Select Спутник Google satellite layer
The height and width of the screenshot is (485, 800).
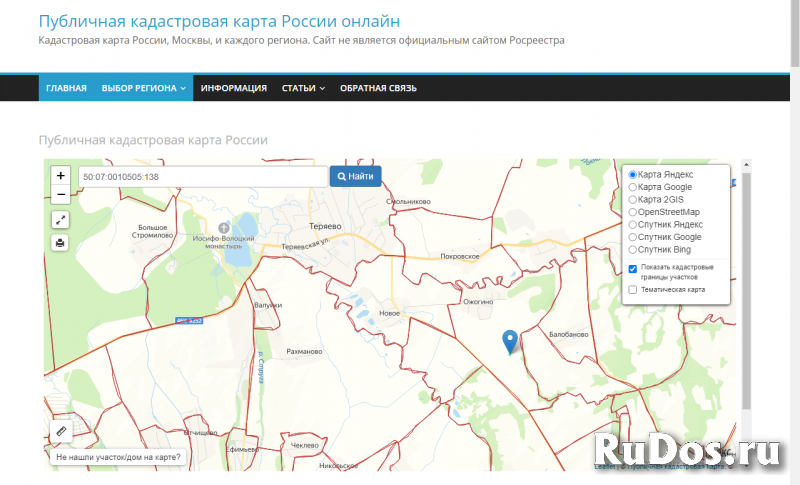pos(633,237)
